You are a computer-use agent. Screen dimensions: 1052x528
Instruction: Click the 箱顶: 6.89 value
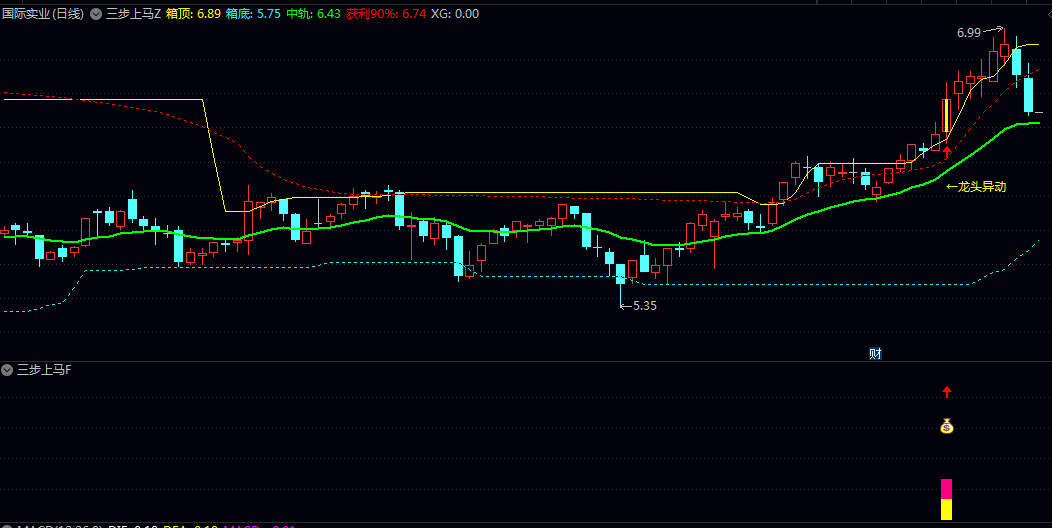[193, 13]
